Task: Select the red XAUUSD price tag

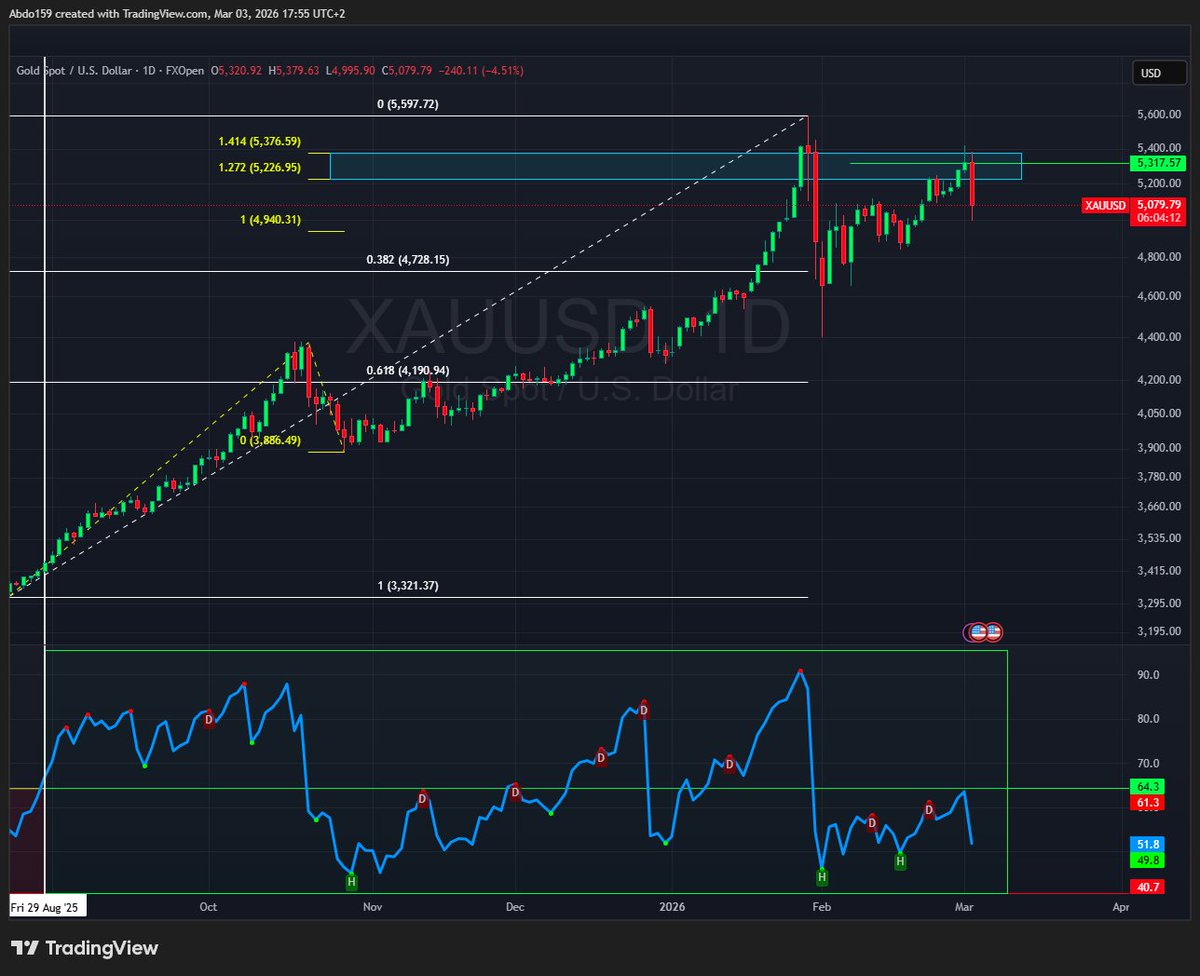Action: (1105, 205)
